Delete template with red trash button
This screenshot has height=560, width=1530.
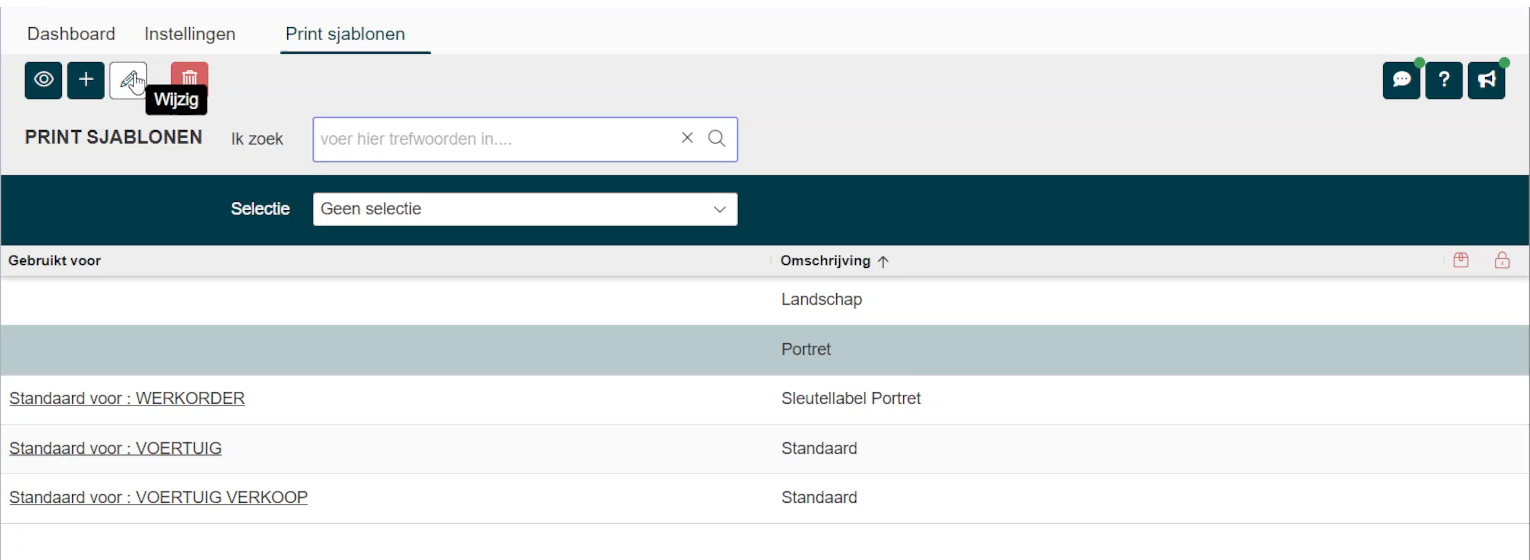190,81
